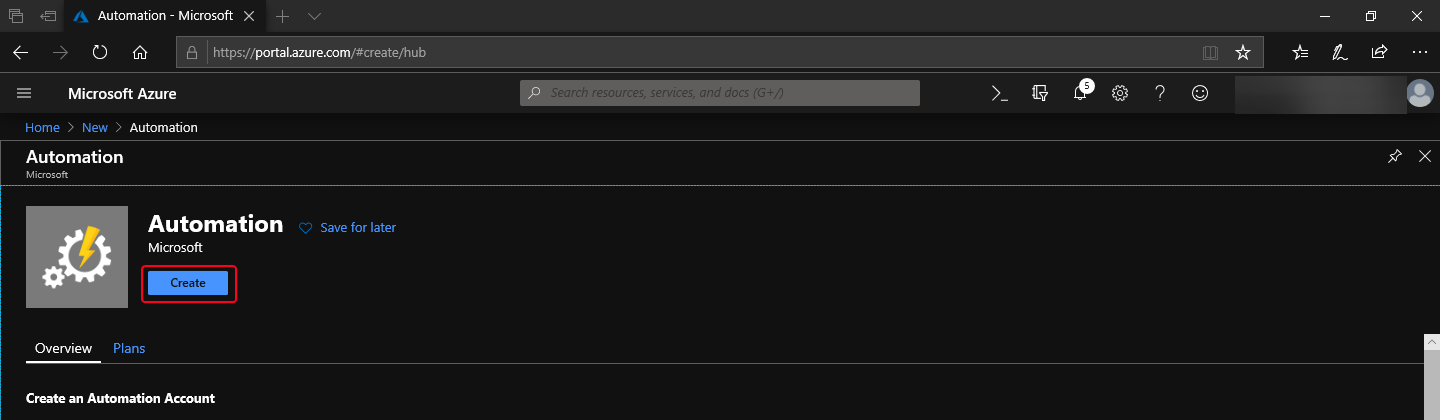Viewport: 1440px width, 420px height.
Task: Click the Heart icon beside Save for later
Action: pyautogui.click(x=306, y=228)
